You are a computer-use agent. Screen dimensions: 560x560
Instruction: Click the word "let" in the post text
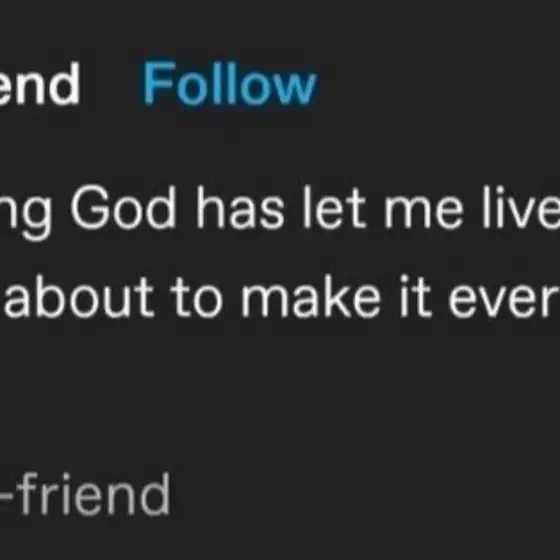(x=334, y=208)
